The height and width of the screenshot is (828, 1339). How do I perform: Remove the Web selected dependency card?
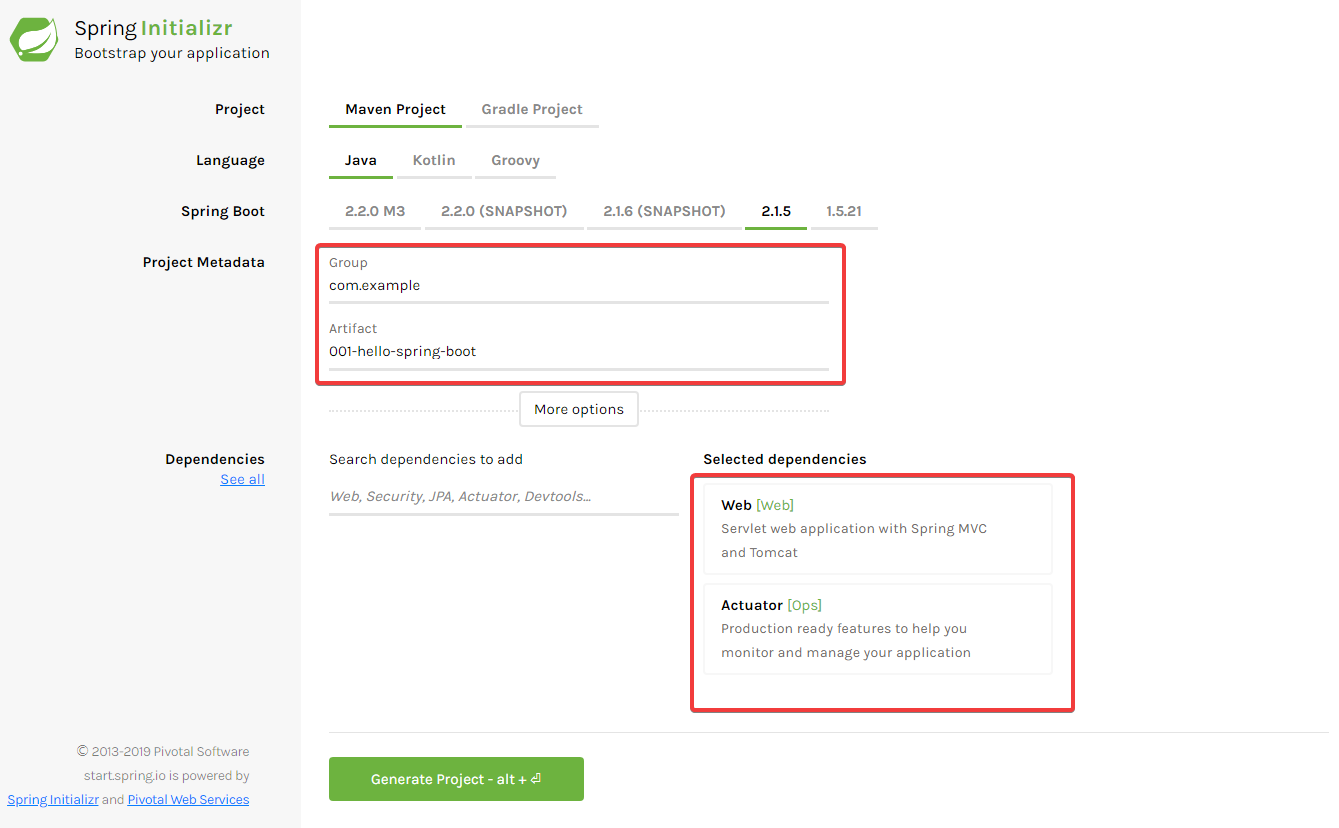pyautogui.click(x=878, y=529)
